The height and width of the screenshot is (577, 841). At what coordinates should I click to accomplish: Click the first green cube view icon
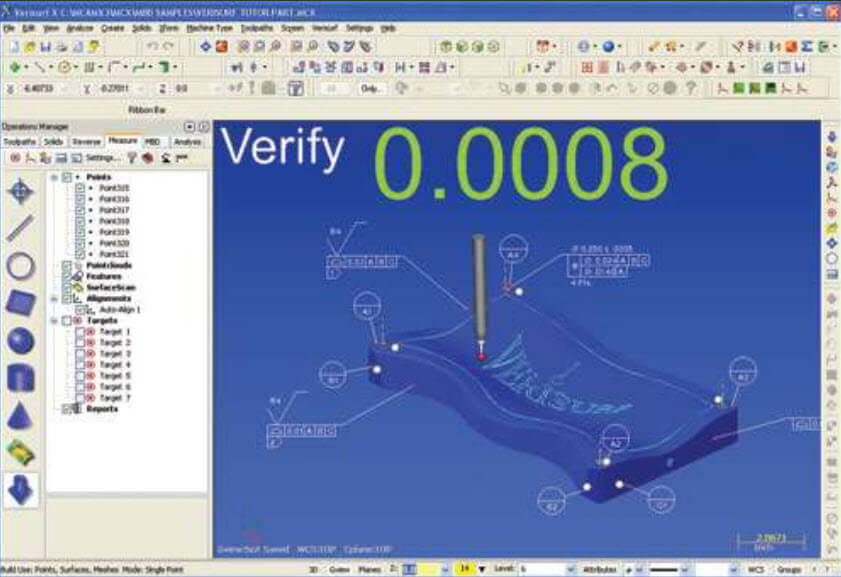445,47
